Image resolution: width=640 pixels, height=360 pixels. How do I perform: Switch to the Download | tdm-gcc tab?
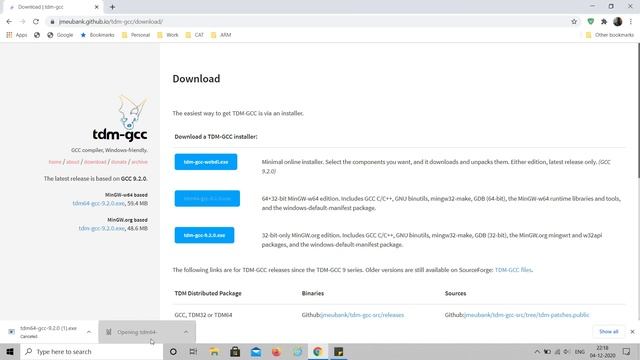coord(52,7)
